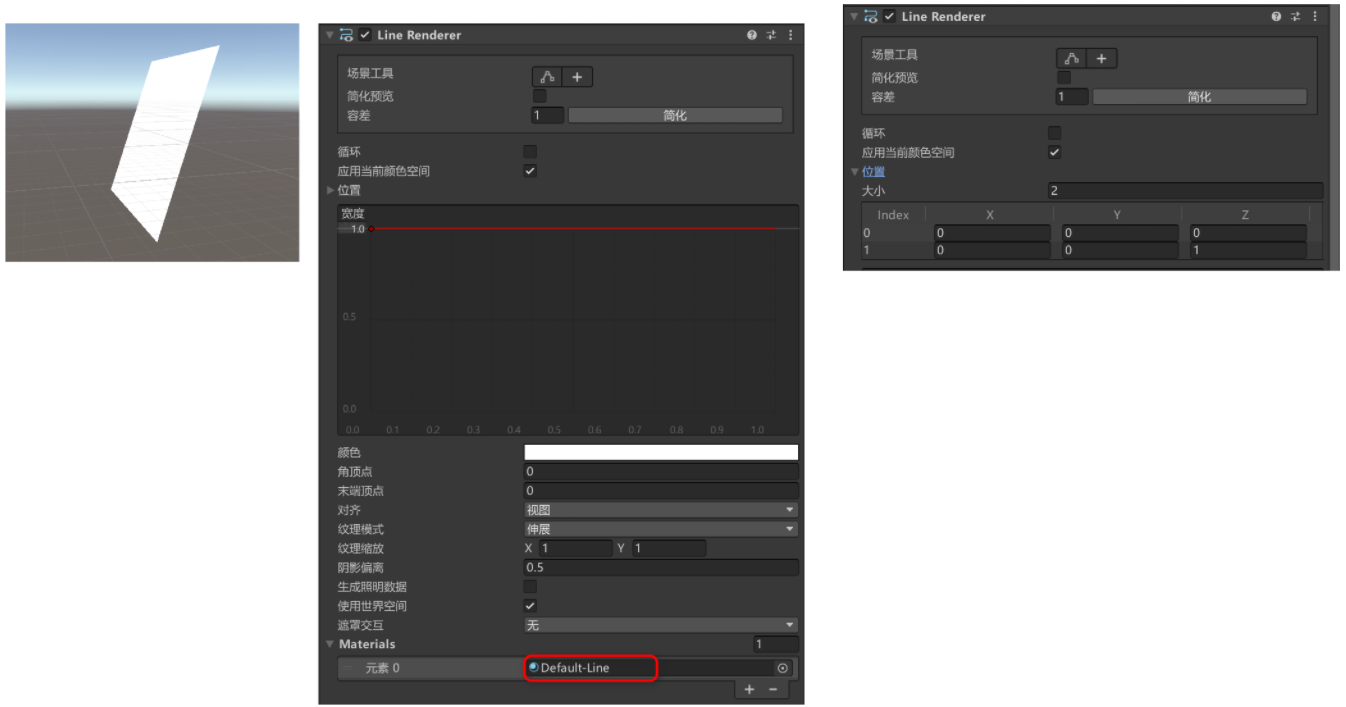Toggle 简化预览 checkbox in left panel

[x=540, y=96]
